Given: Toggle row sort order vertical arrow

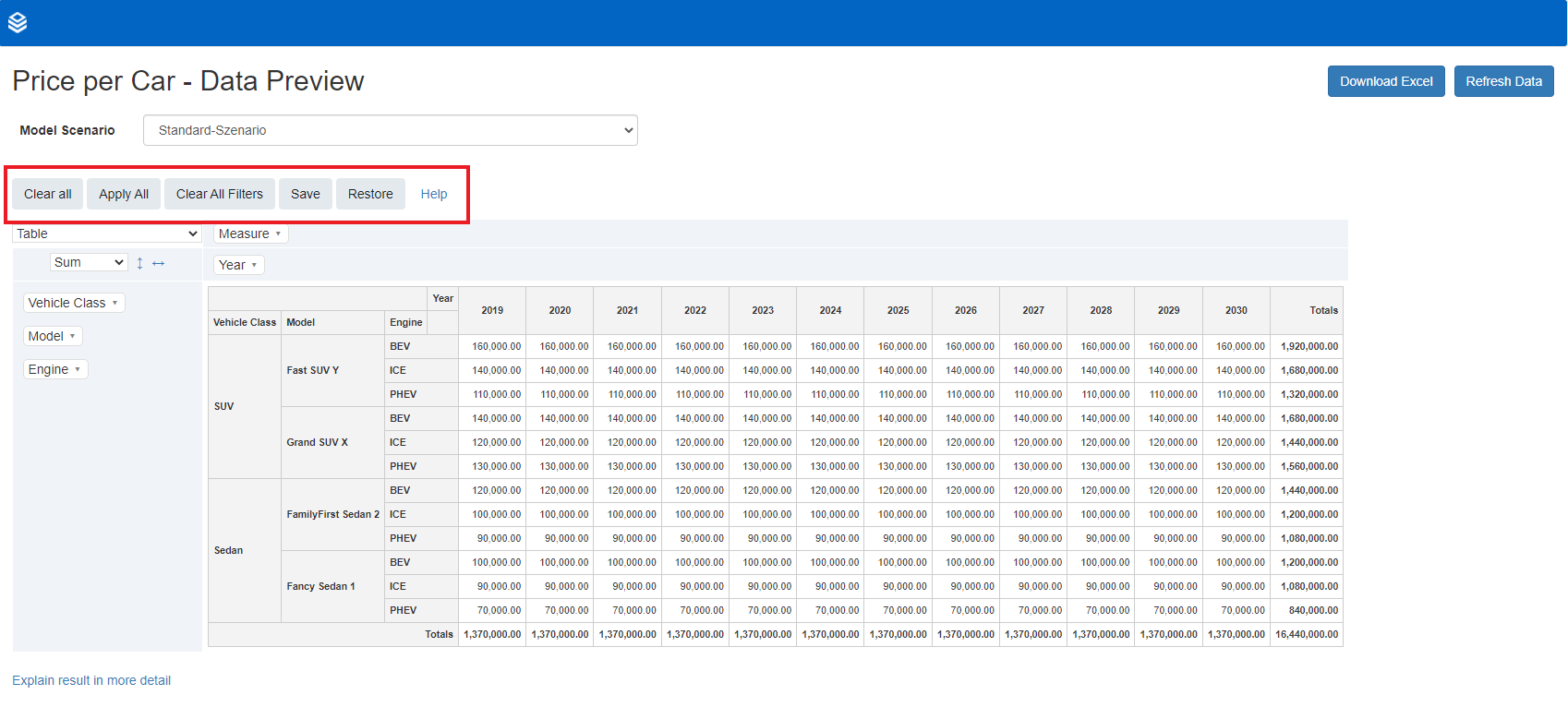Looking at the screenshot, I should (x=139, y=263).
